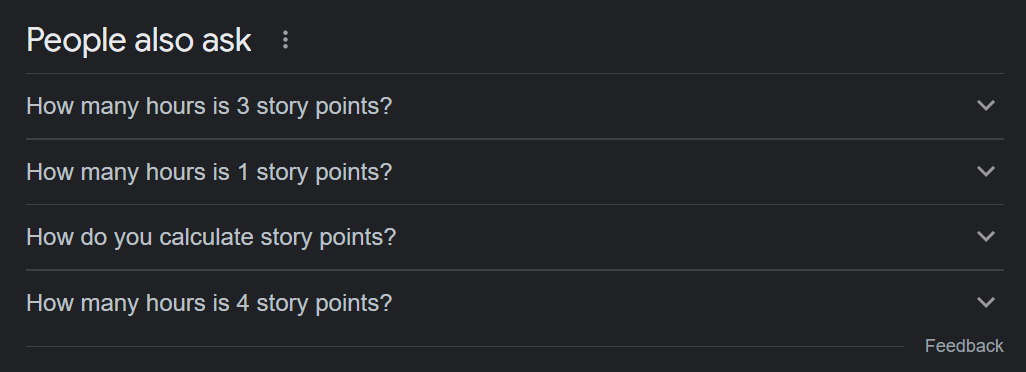Open About this result options via vertical dots
Viewport: 1026px width, 372px height.
285,40
